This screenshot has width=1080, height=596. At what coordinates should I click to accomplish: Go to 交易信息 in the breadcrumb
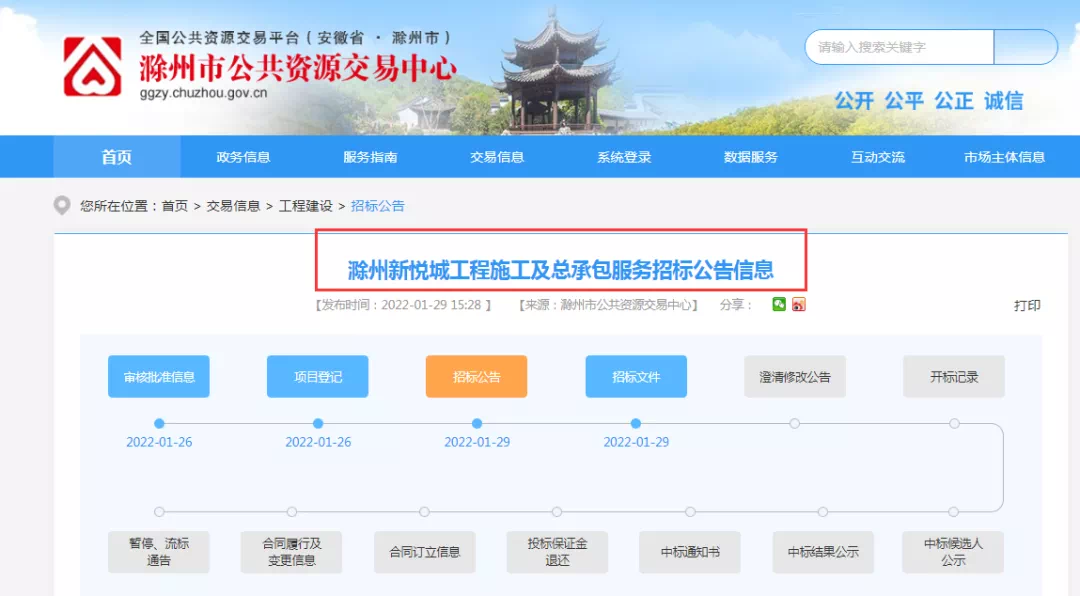click(x=233, y=206)
